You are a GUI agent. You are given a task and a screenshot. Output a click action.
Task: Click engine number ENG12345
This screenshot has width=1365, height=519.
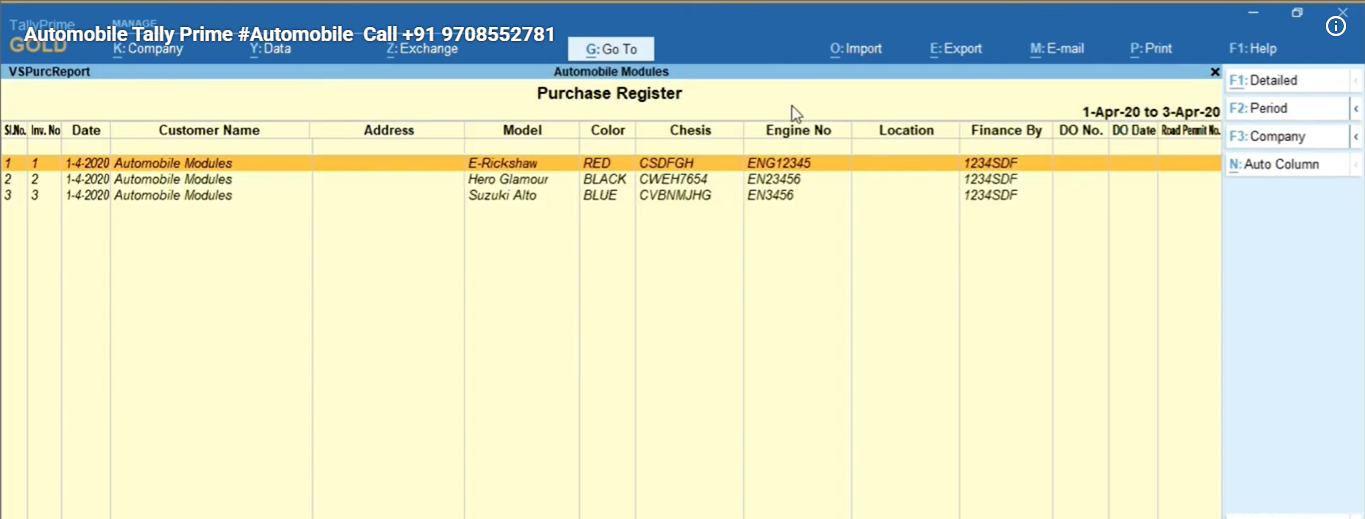pyautogui.click(x=779, y=163)
